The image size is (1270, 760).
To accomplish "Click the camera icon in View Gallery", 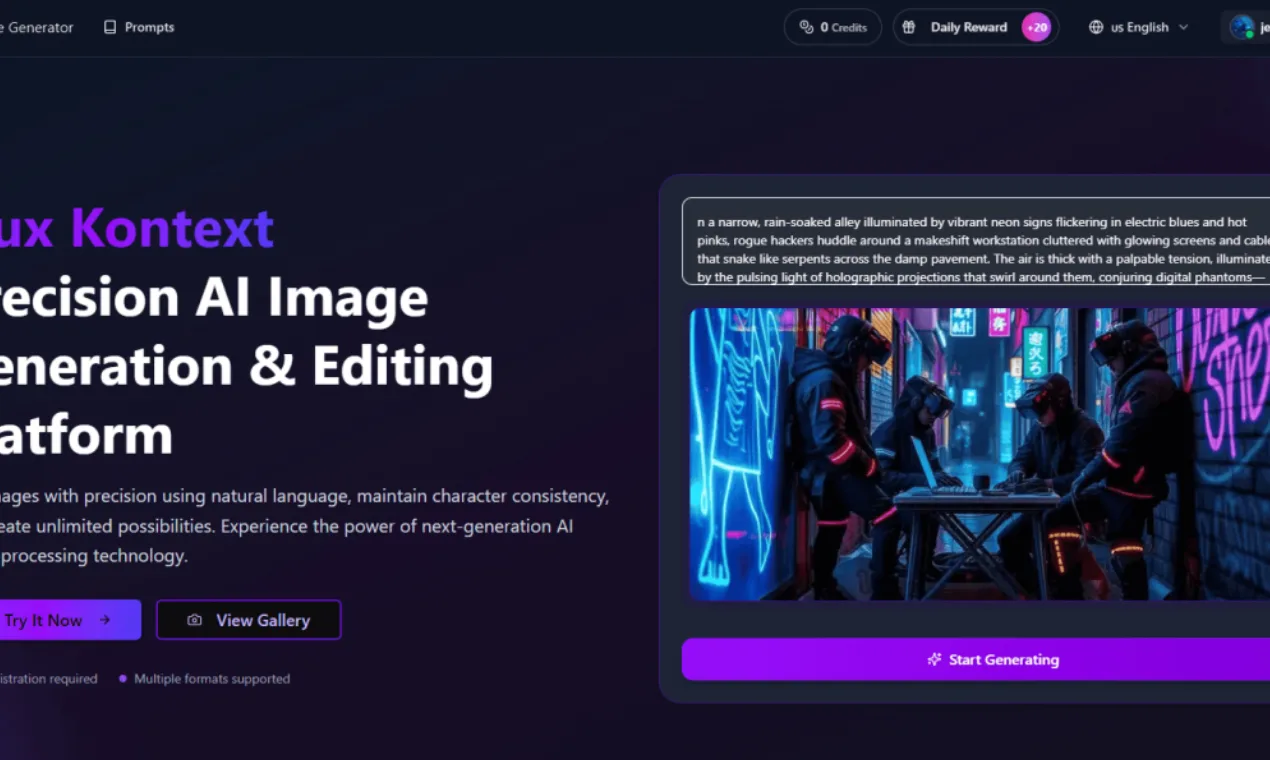I will (195, 620).
